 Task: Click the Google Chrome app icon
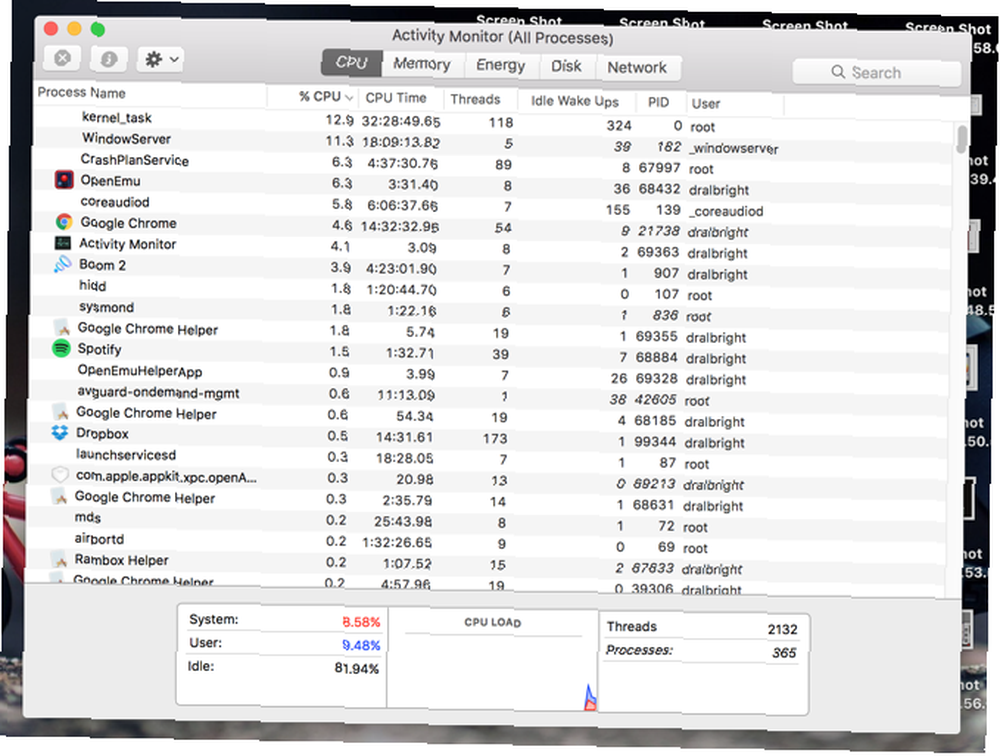[63, 222]
